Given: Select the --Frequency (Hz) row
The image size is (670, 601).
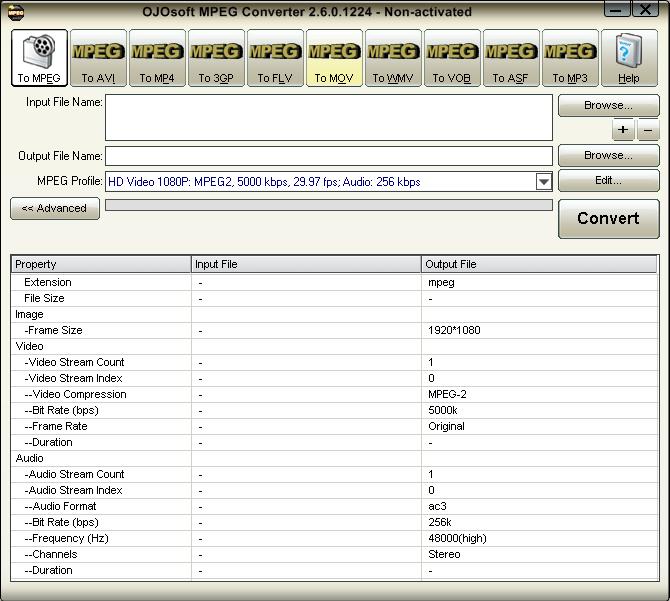Looking at the screenshot, I should tap(335, 538).
